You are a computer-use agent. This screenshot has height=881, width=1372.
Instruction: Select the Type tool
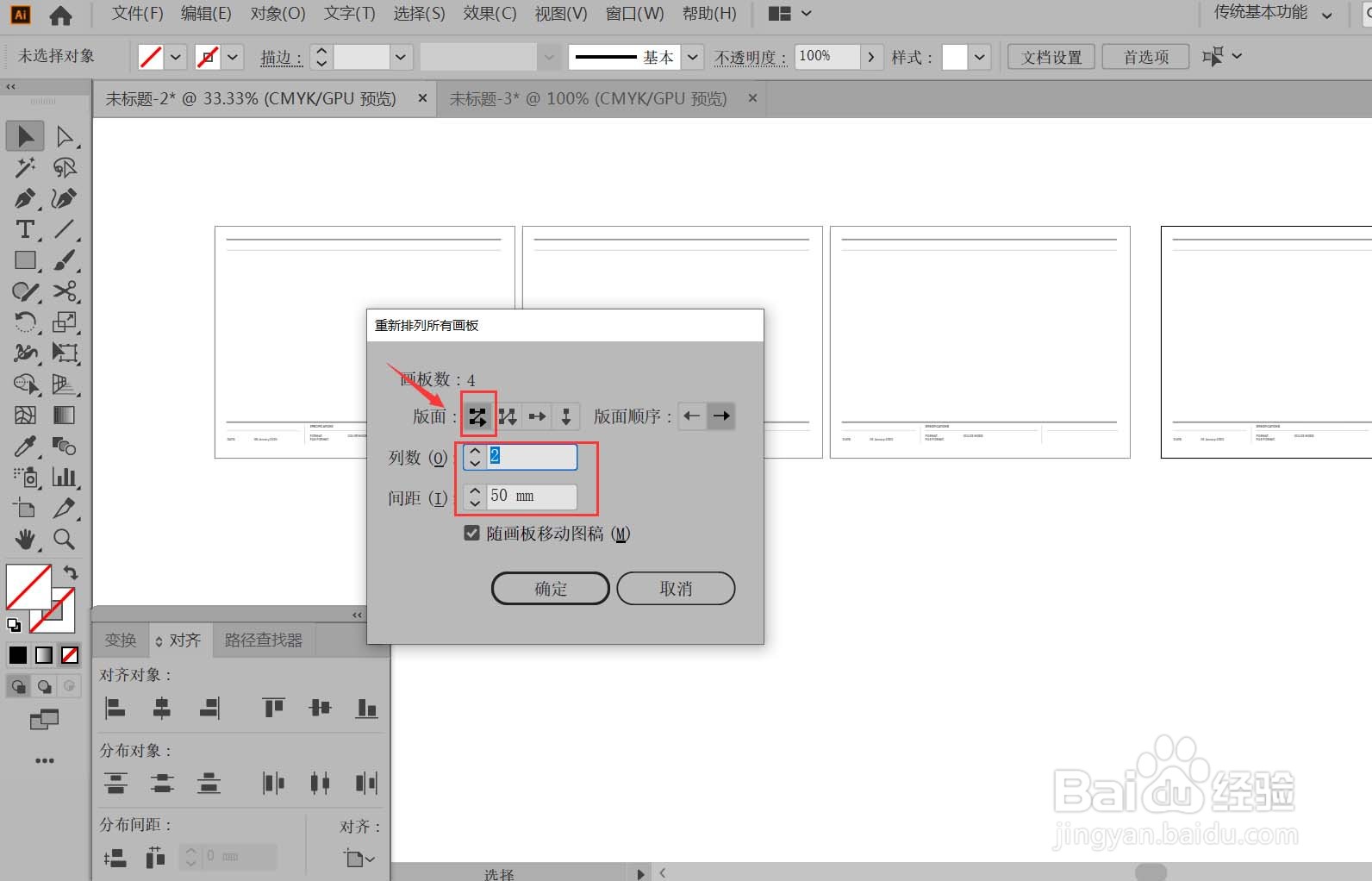[25, 229]
